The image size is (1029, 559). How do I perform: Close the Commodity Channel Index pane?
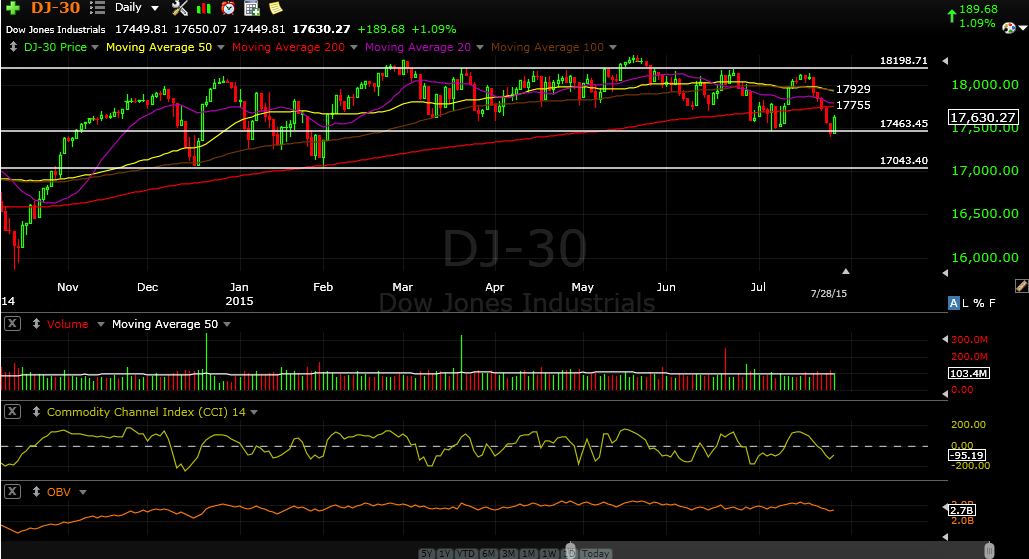click(x=12, y=411)
